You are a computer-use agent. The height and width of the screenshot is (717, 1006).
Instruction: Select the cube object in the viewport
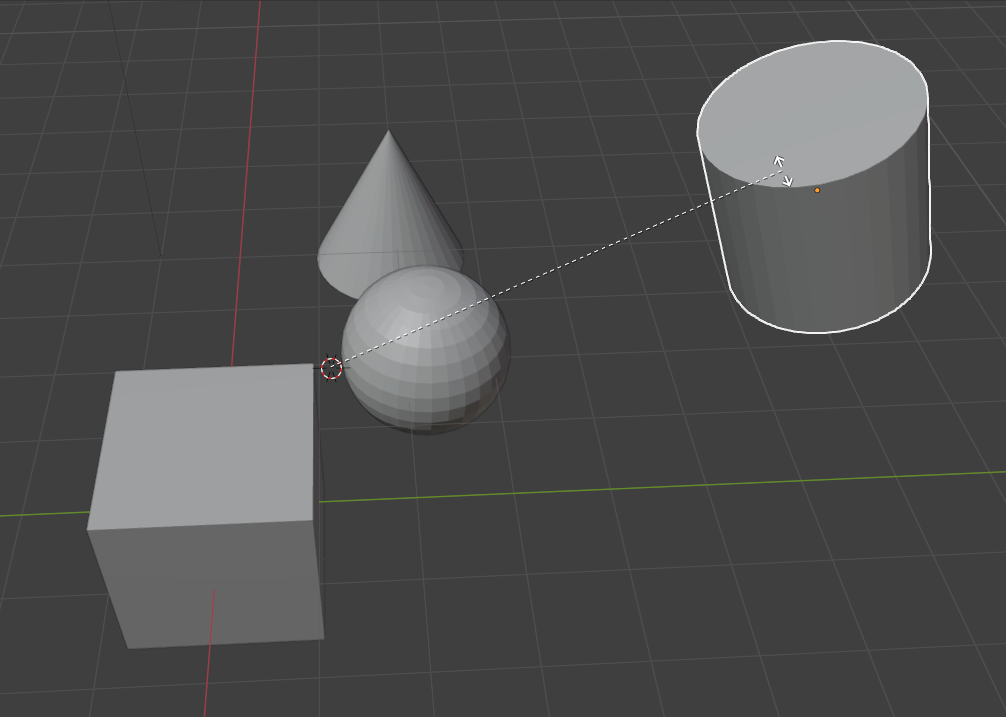click(x=205, y=507)
